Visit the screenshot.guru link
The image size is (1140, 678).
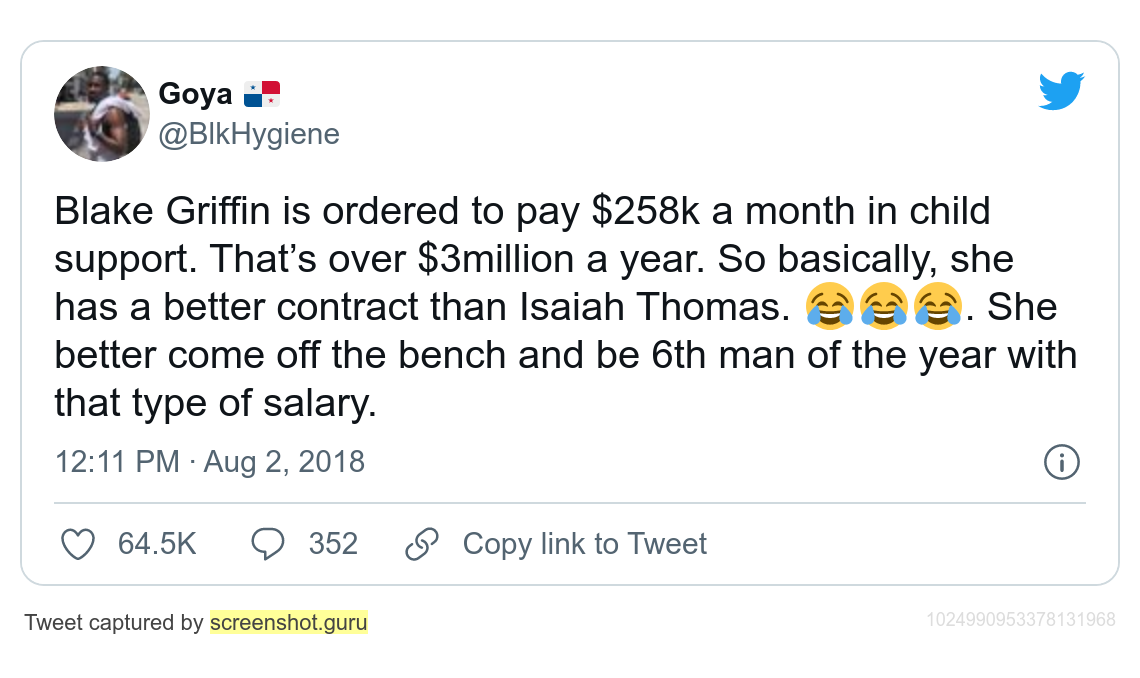click(x=289, y=623)
